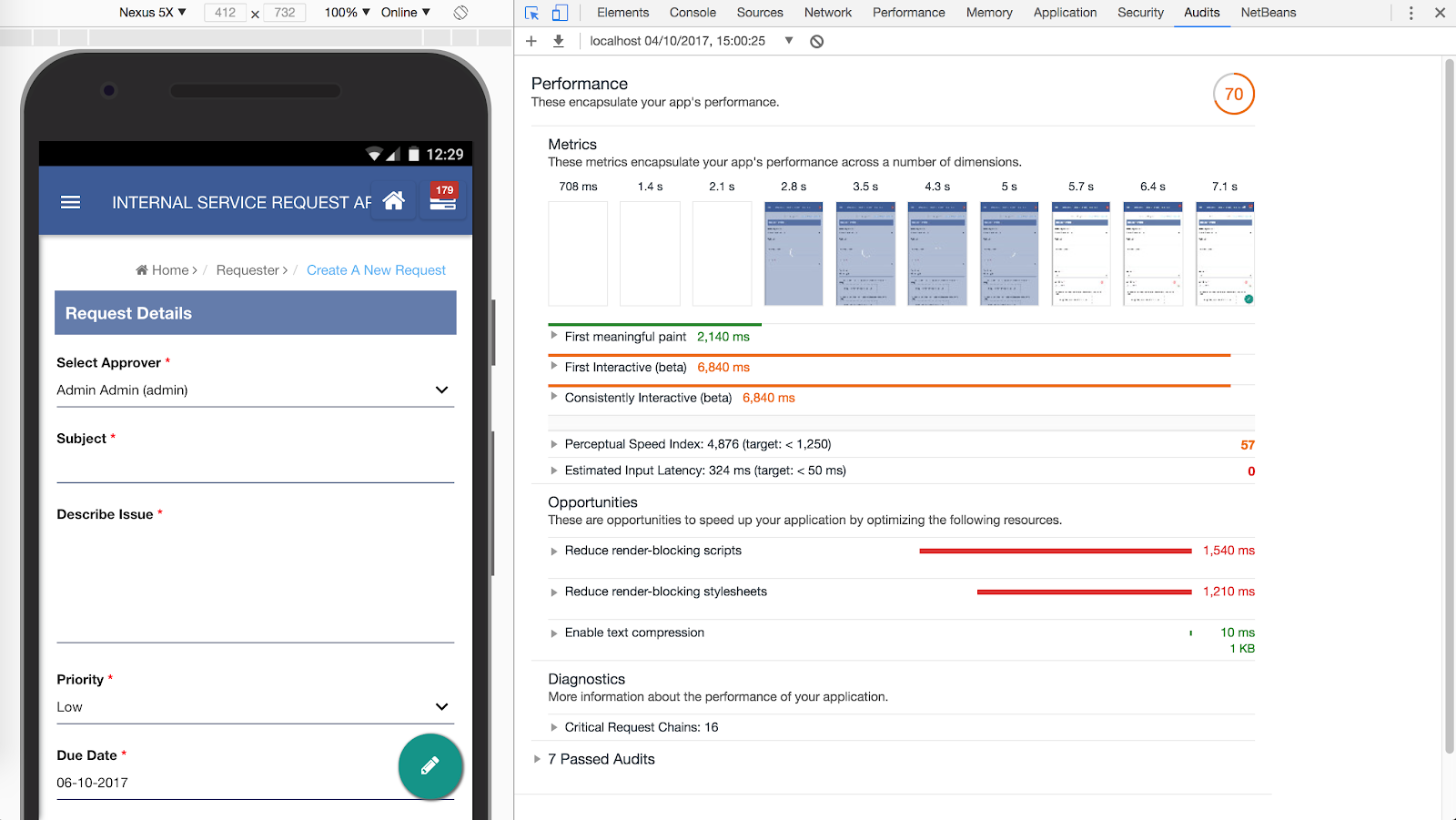
Task: Click the green pencil floating button
Action: pyautogui.click(x=430, y=766)
